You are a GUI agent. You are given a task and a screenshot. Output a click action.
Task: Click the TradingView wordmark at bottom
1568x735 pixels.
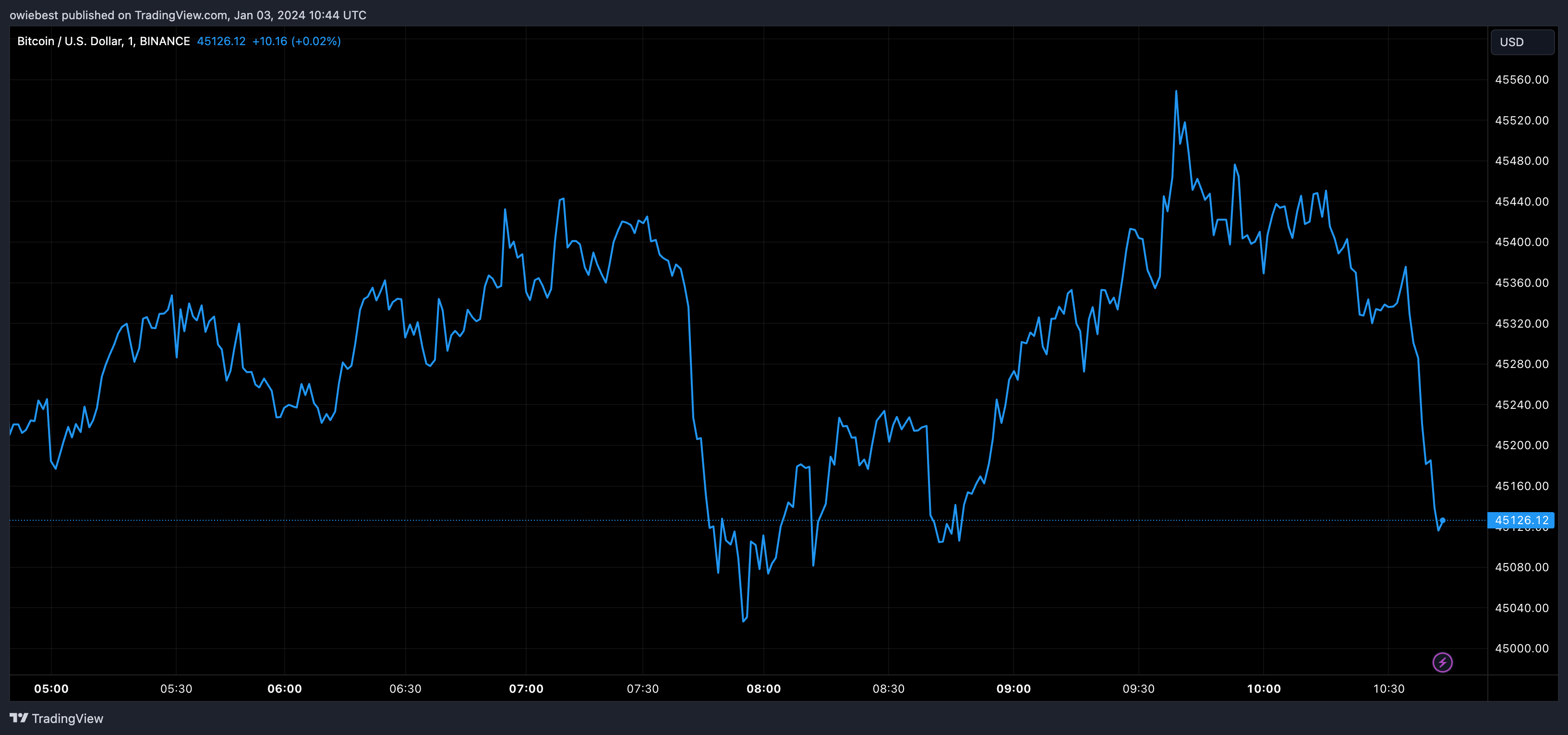(x=68, y=719)
